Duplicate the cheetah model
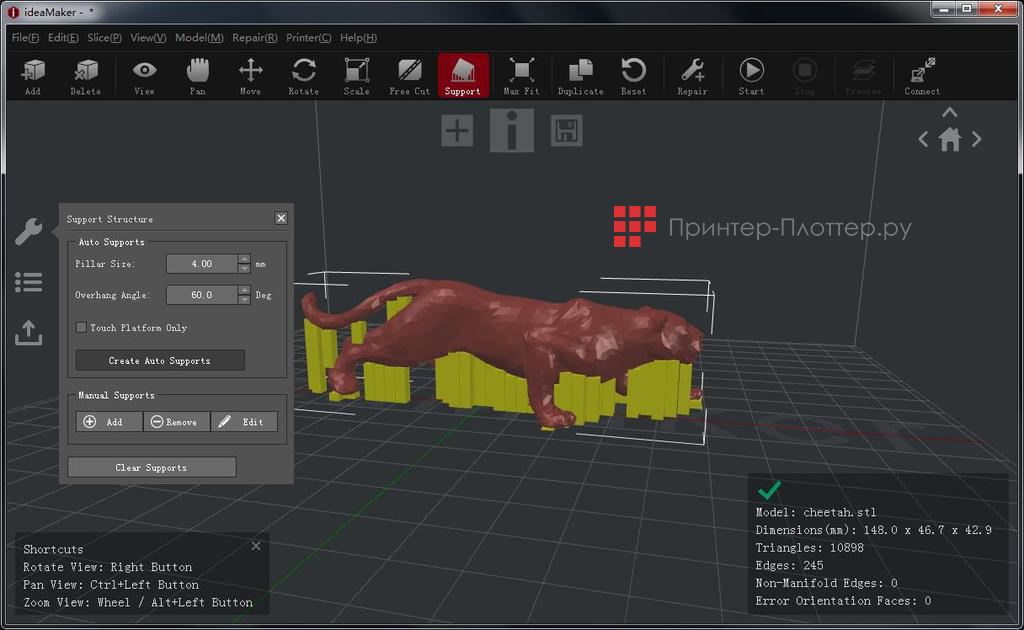 coord(581,75)
